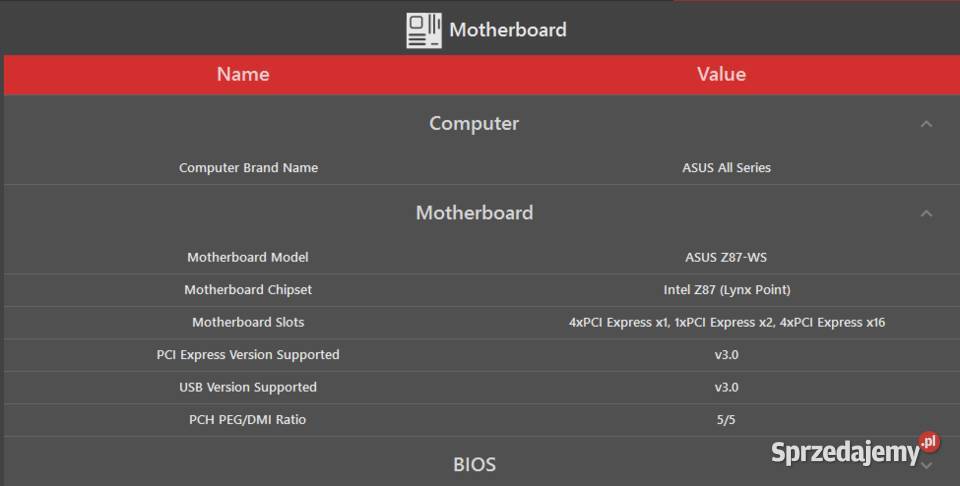This screenshot has width=960, height=486.
Task: Expand the BIOS section chevron
Action: (926, 466)
